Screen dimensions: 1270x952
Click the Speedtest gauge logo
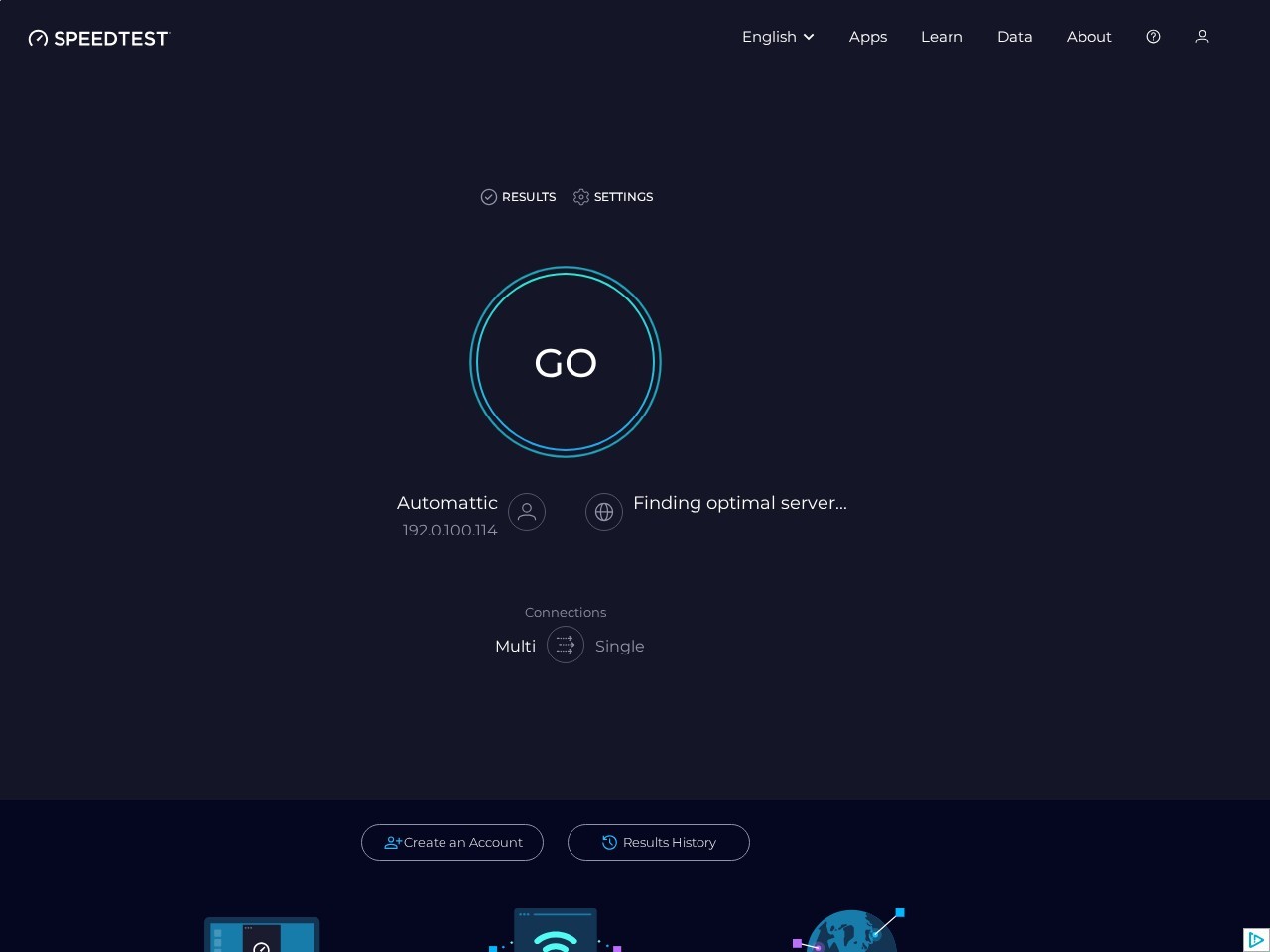[x=38, y=38]
